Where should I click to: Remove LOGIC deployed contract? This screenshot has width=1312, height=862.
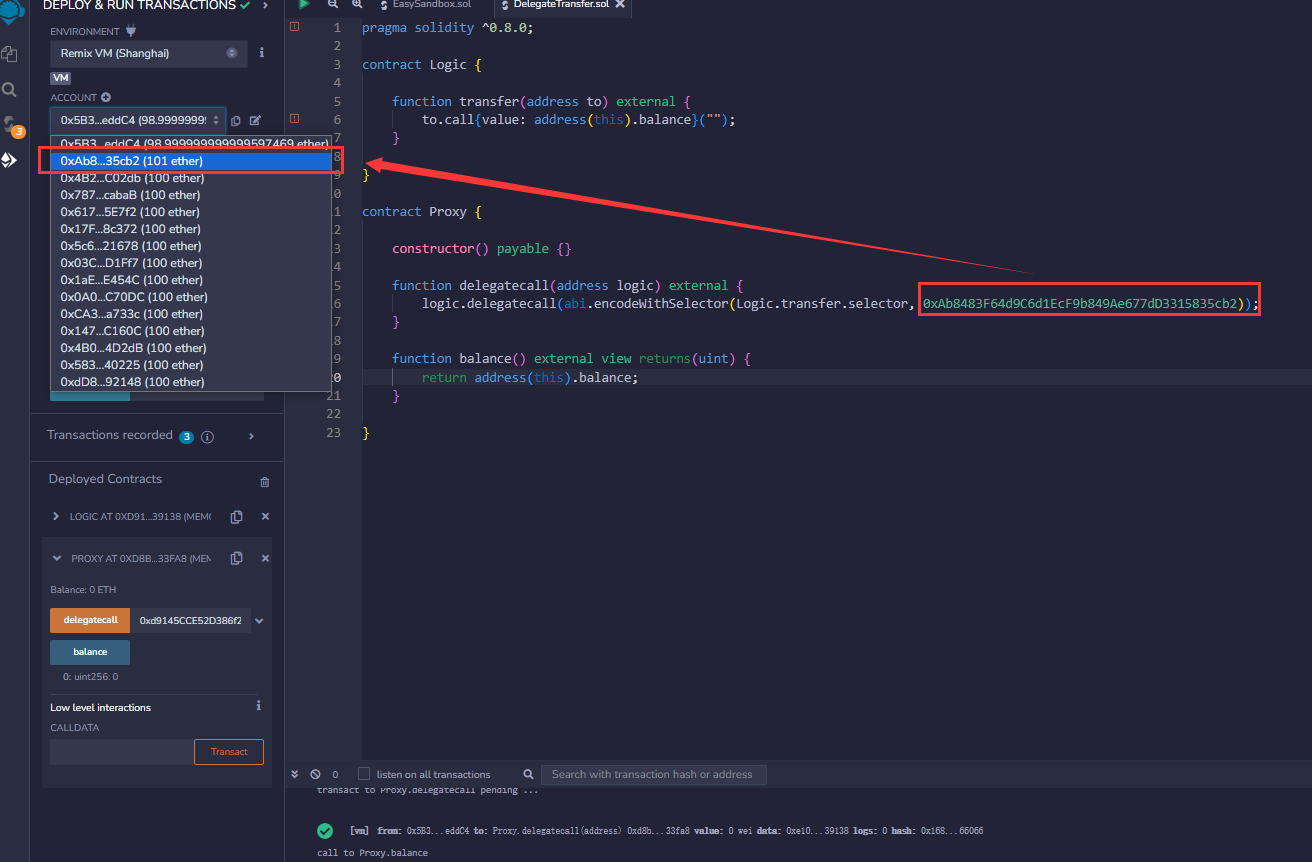point(265,517)
